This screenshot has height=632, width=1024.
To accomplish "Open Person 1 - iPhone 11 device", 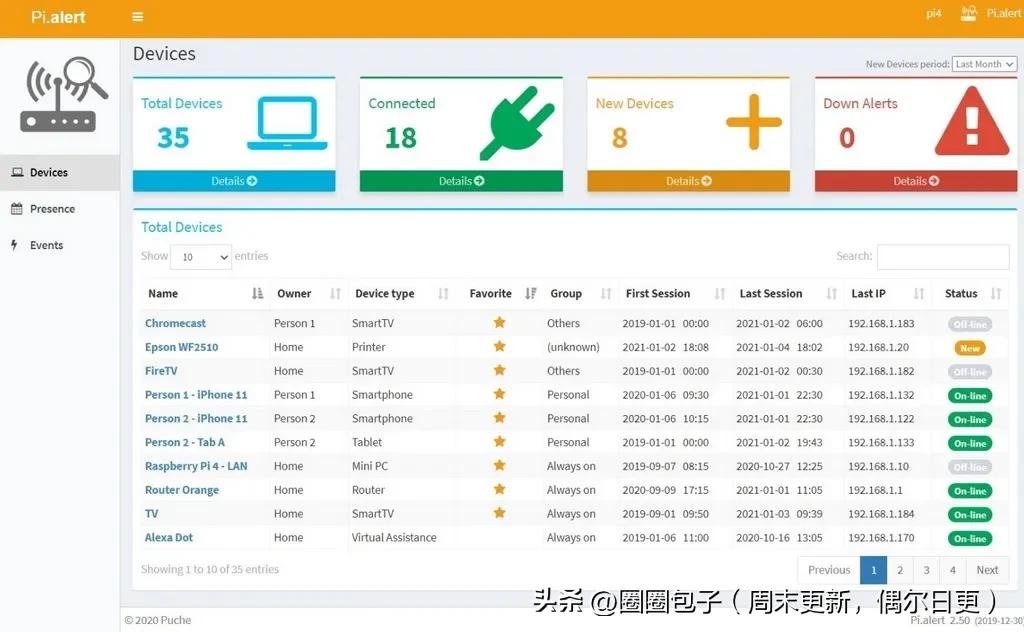I will point(196,395).
